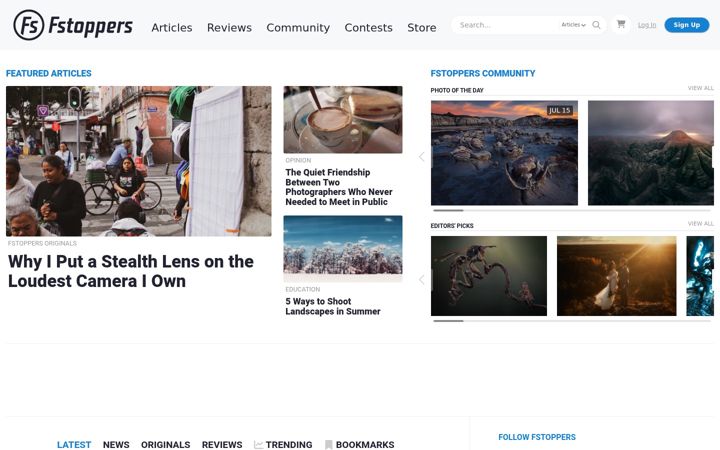
Task: Click the Follow Fstoppers heading
Action: tap(537, 437)
